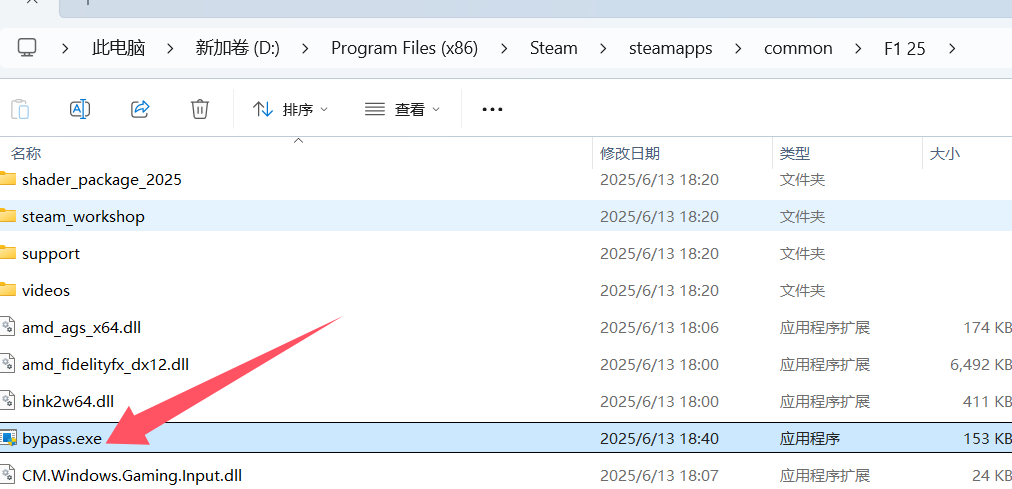This screenshot has height=489, width=1012.
Task: Select CM.Windows.Gaming.Input.dll file
Action: 132,476
